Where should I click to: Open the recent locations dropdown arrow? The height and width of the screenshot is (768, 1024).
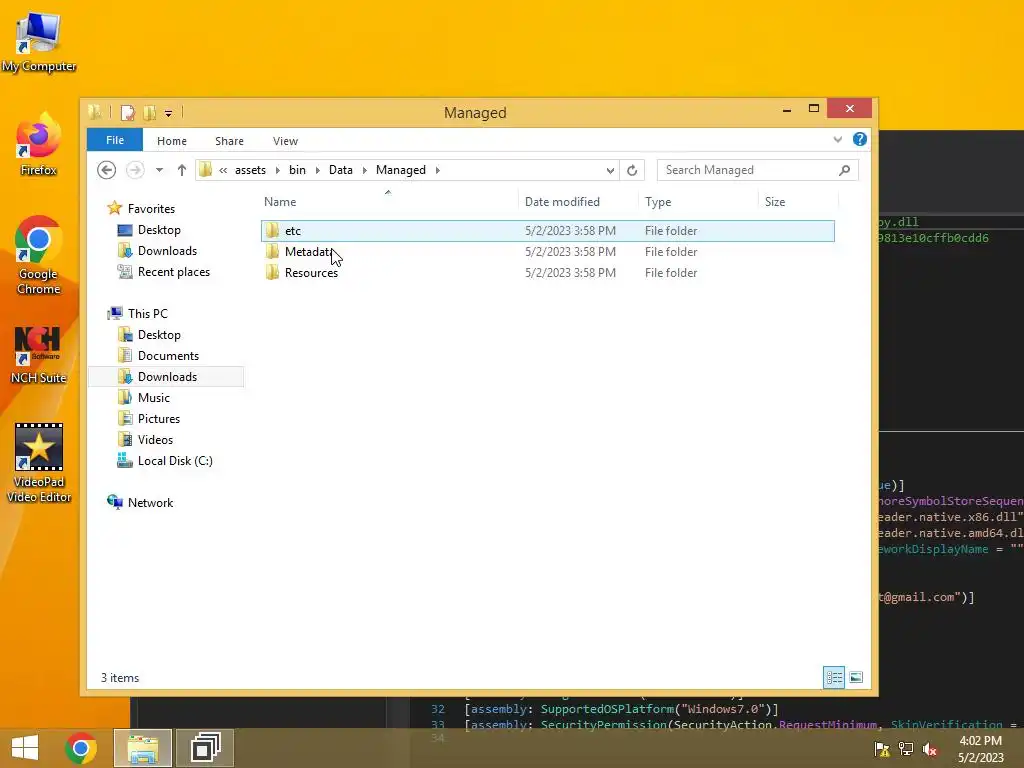click(x=159, y=170)
